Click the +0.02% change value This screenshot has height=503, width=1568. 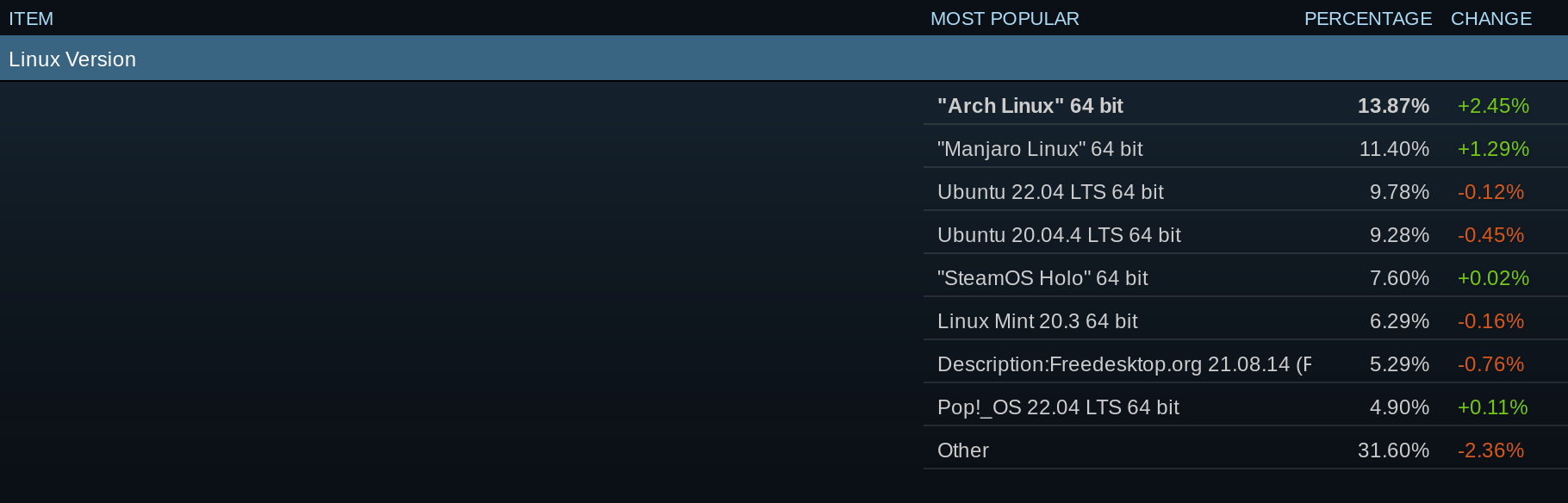tap(1493, 278)
